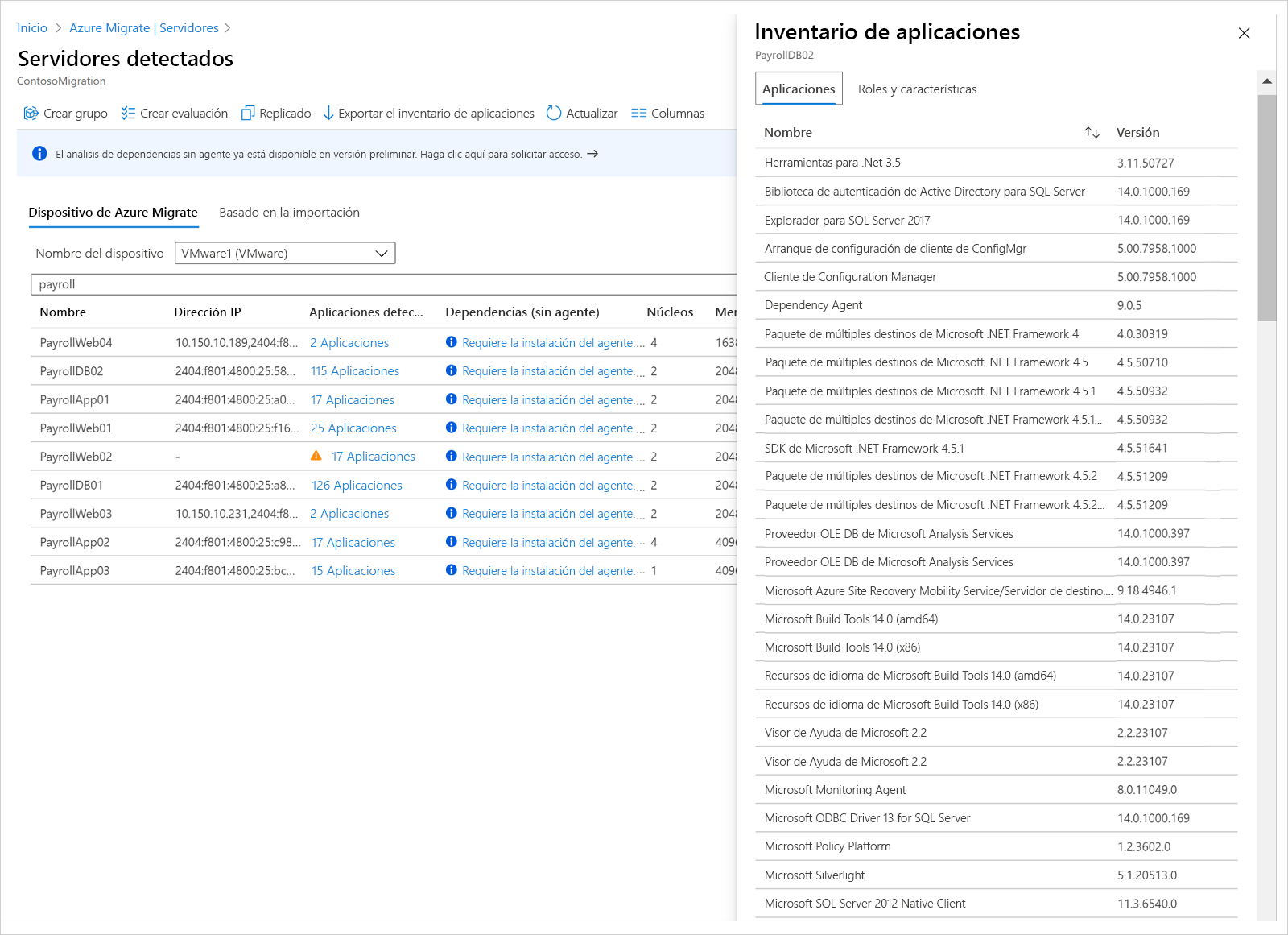
Task: Select PayrollApp01 server name
Action: (75, 400)
